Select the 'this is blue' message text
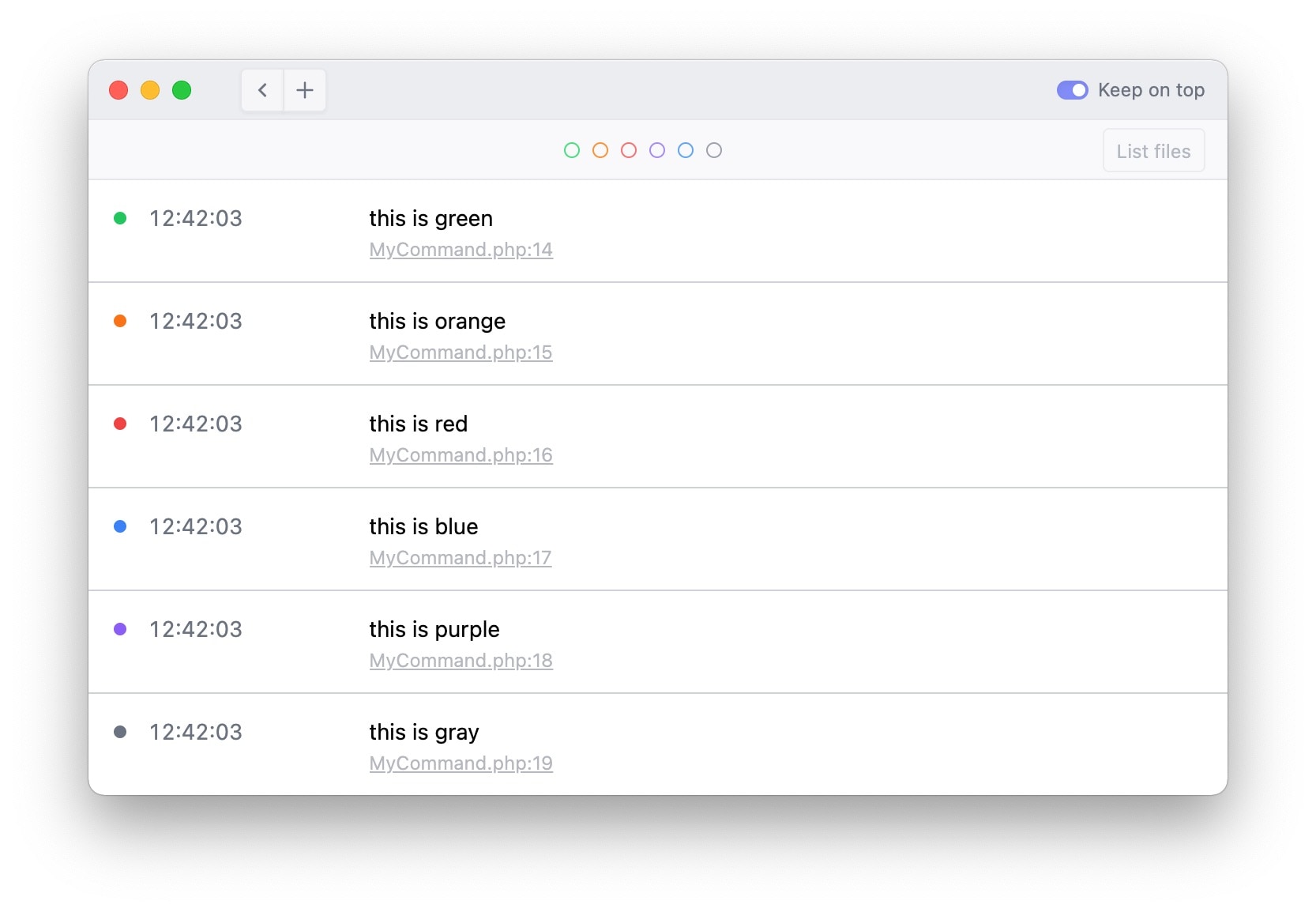 coord(423,527)
